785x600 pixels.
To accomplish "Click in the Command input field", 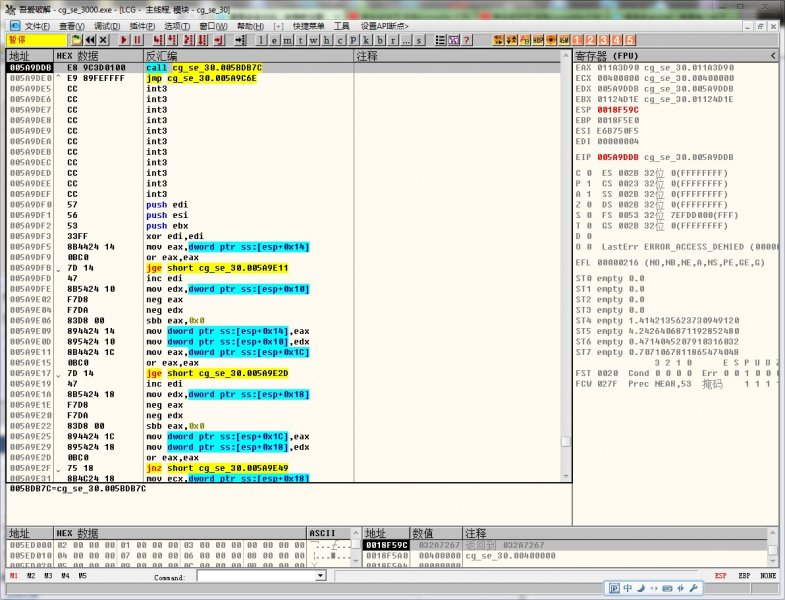I will [256, 576].
